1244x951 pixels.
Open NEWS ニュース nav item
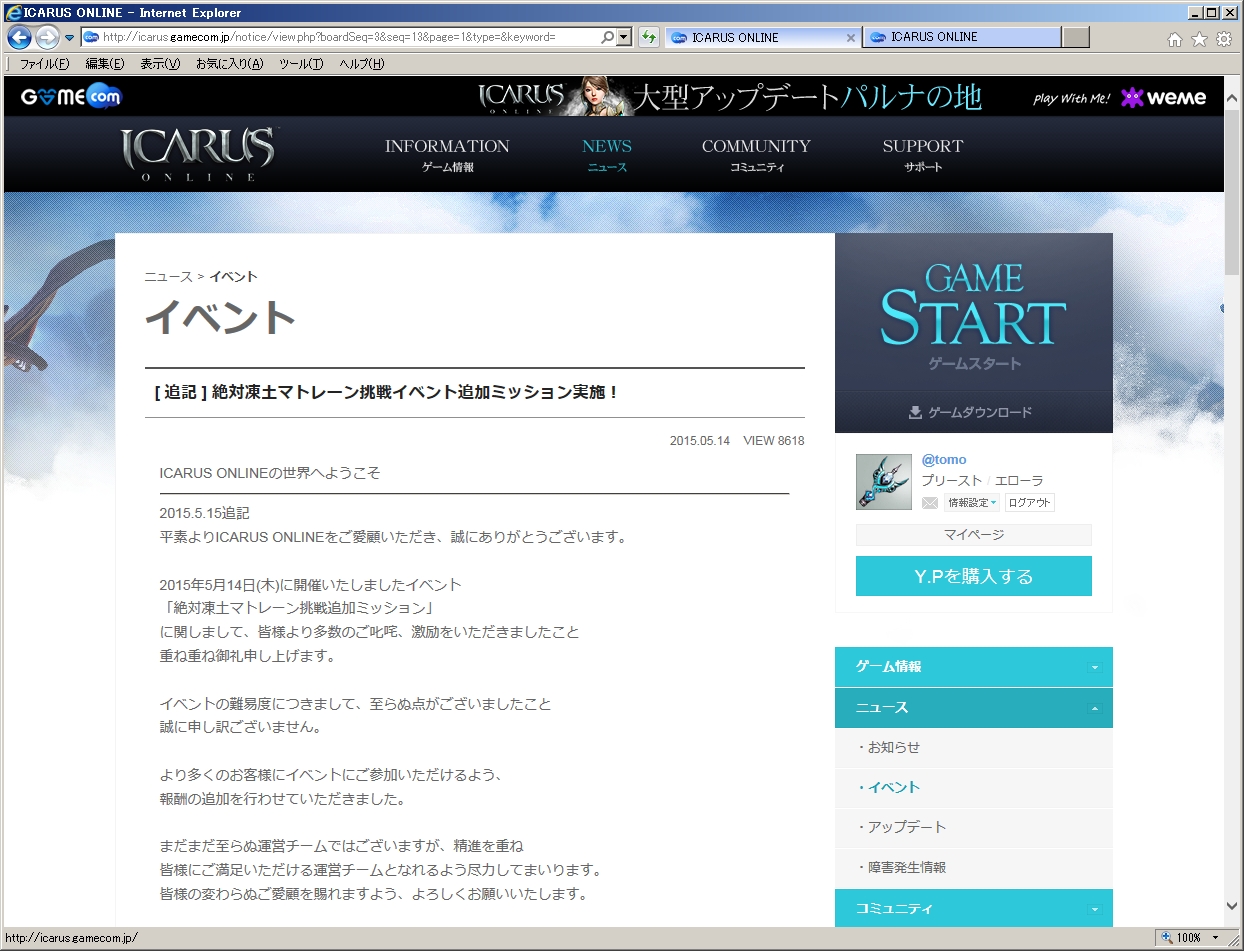[607, 155]
